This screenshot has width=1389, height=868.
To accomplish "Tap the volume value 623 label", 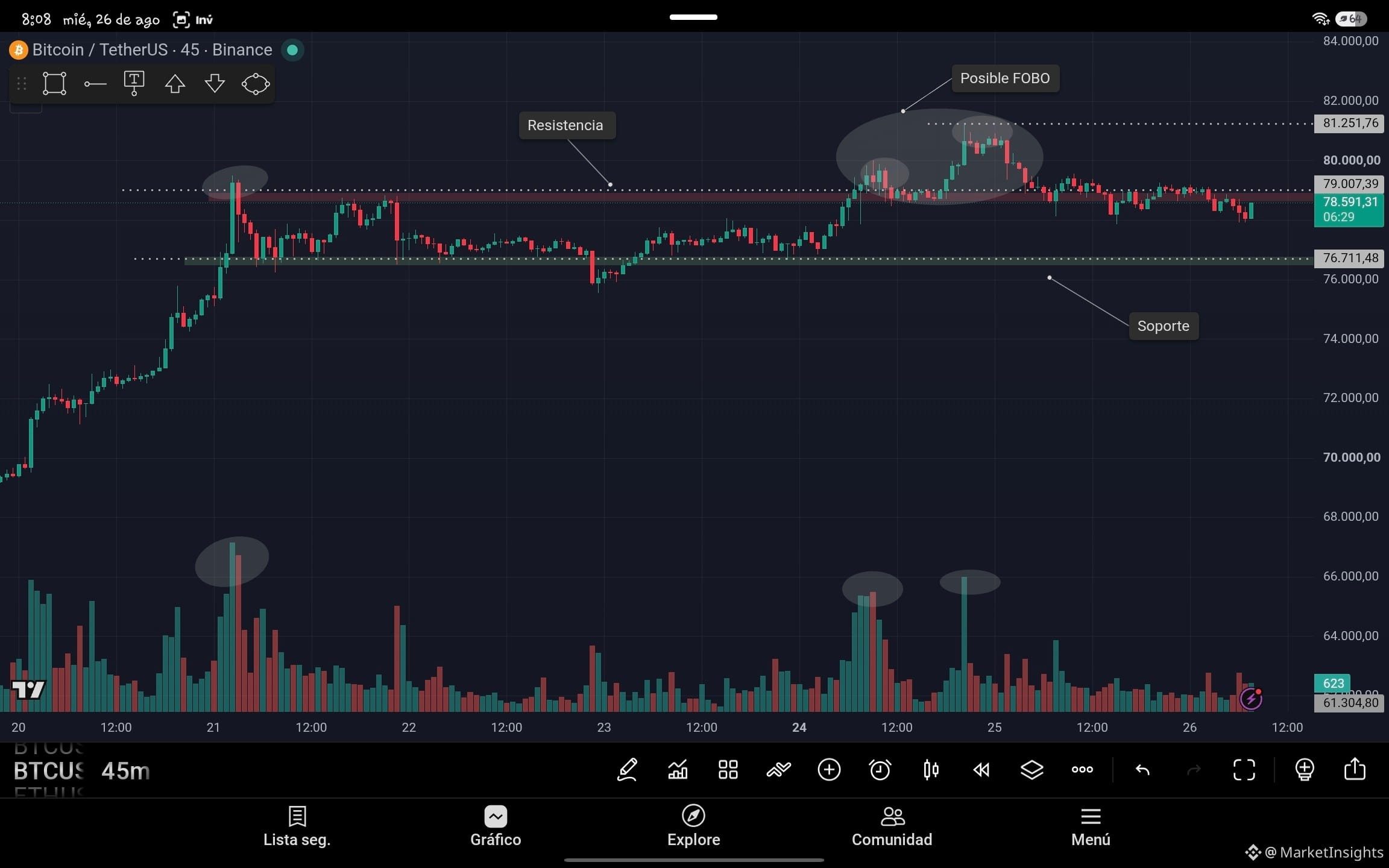I will (x=1332, y=683).
